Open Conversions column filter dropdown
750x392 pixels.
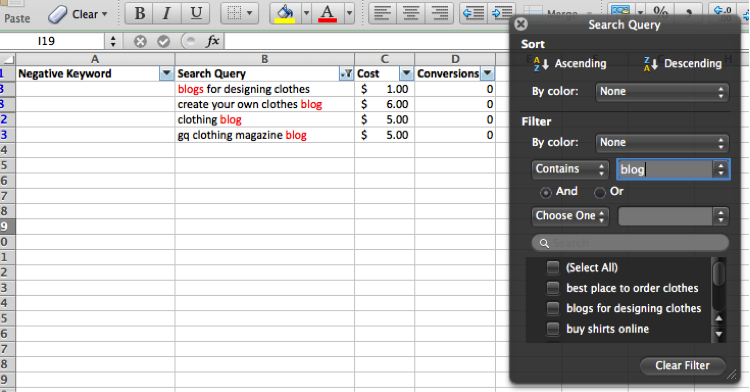pos(487,74)
